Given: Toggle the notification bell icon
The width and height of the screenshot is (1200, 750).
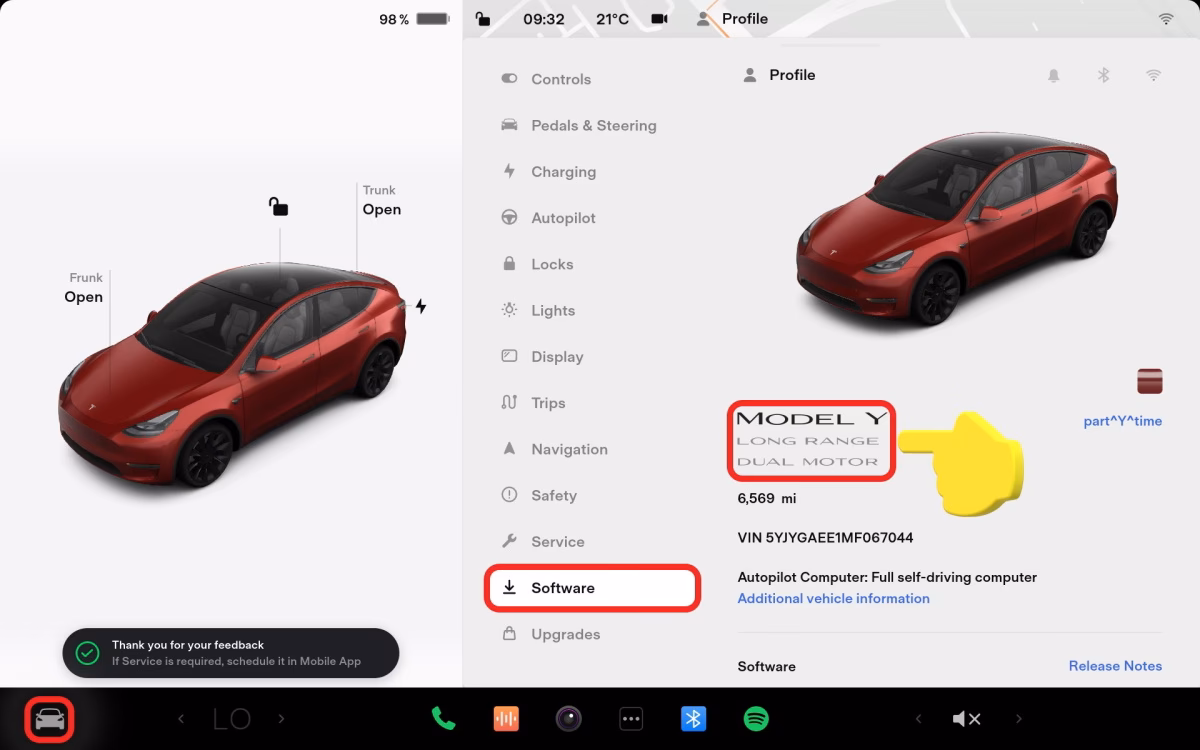Looking at the screenshot, I should [1053, 74].
